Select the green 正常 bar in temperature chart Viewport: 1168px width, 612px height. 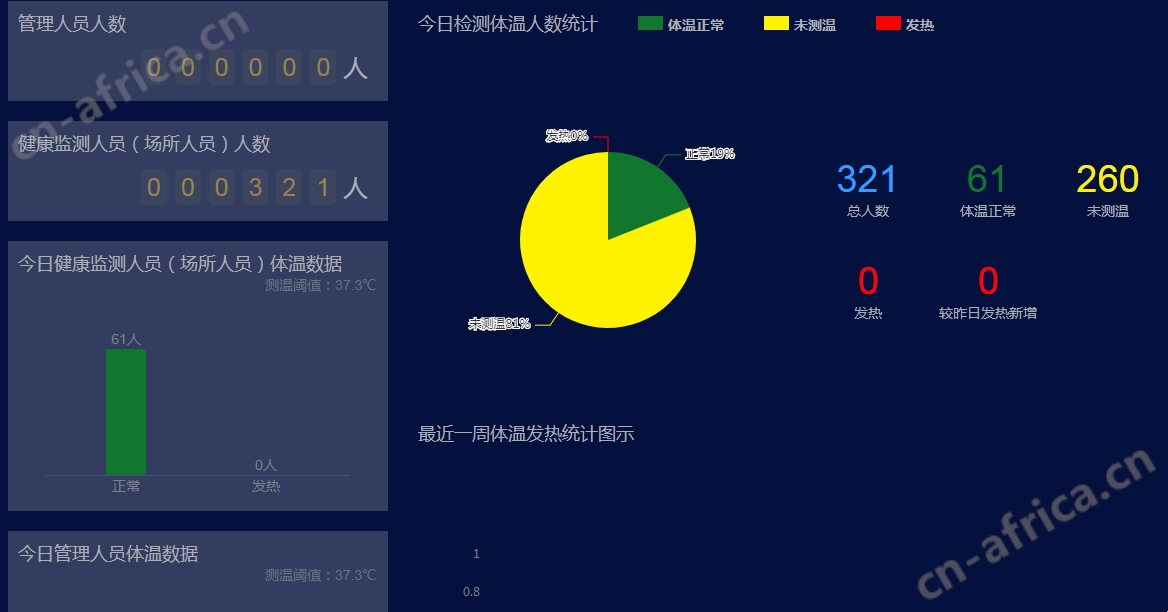[128, 410]
